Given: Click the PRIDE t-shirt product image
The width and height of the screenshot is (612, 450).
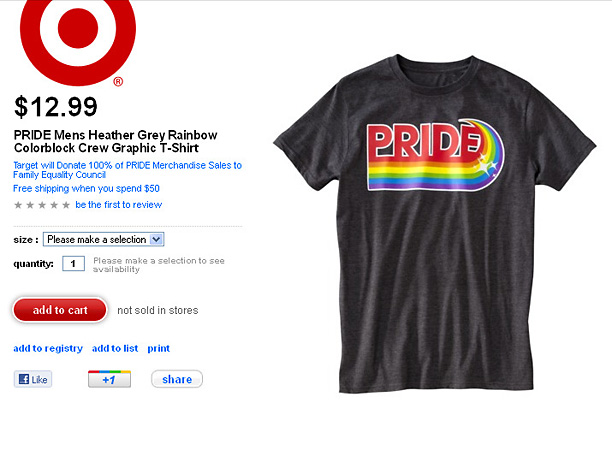Looking at the screenshot, I should [x=435, y=224].
